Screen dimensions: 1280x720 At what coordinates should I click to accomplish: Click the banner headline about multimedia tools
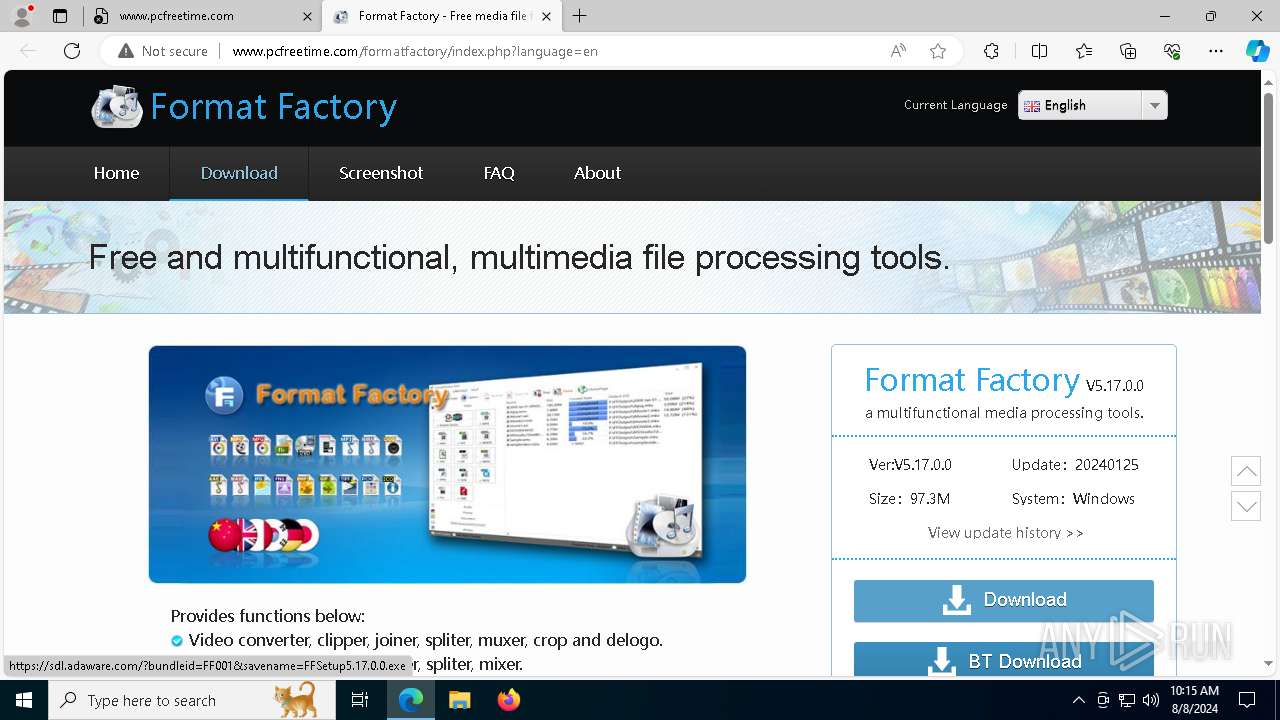tap(519, 258)
